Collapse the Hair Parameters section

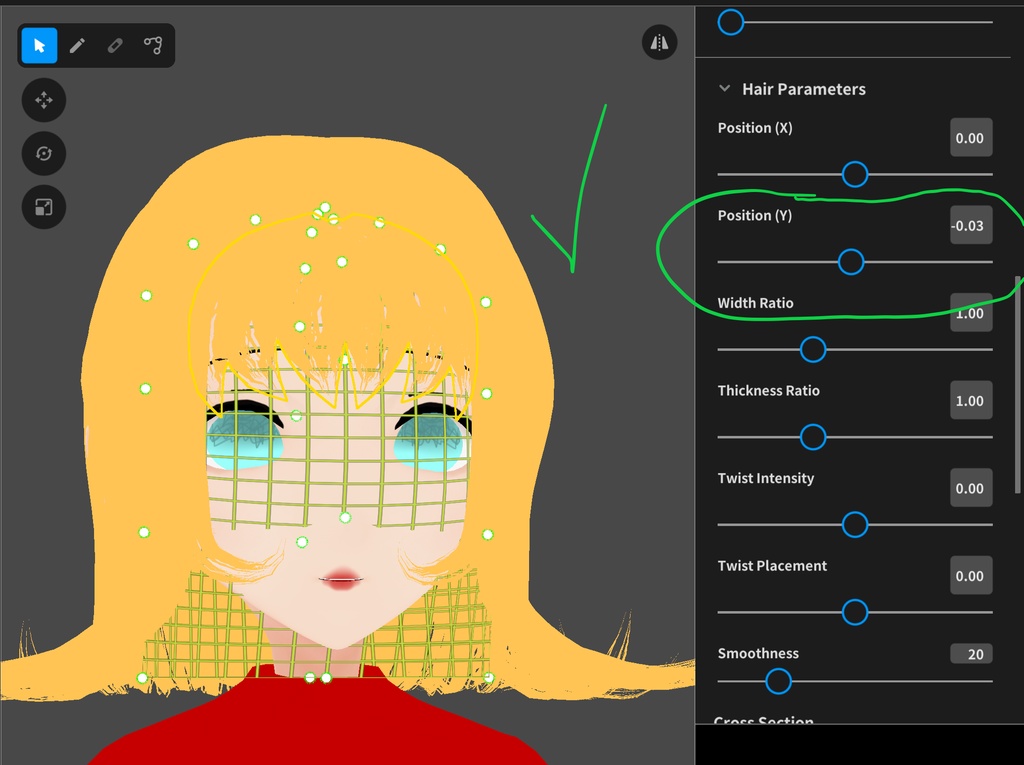(724, 88)
